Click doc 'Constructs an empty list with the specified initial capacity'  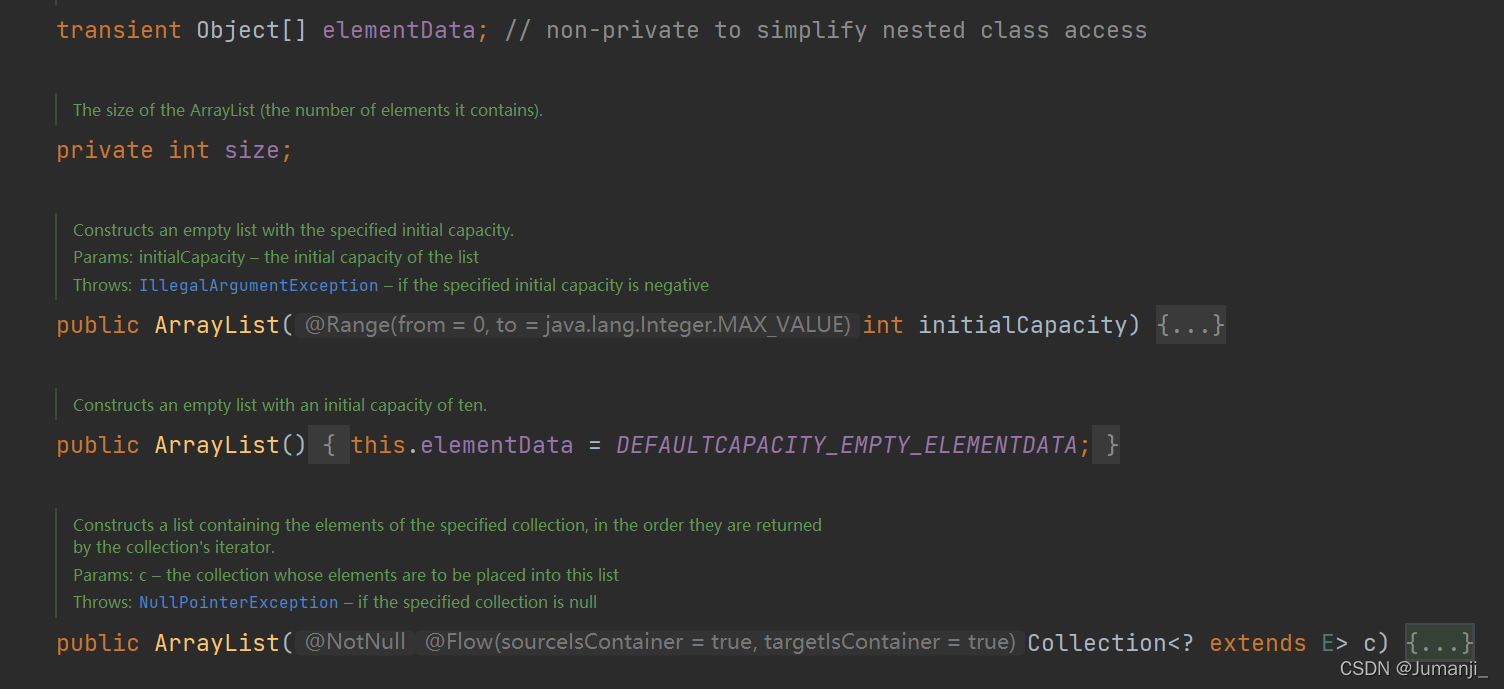(x=293, y=230)
